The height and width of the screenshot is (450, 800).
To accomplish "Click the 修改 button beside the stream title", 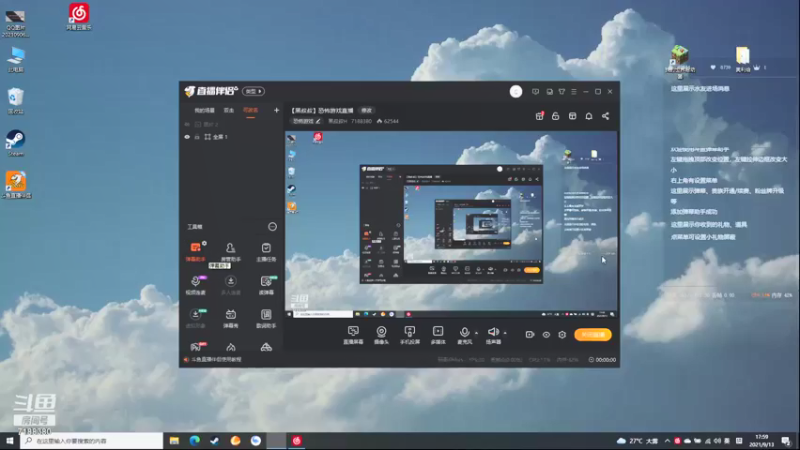I will (x=366, y=110).
